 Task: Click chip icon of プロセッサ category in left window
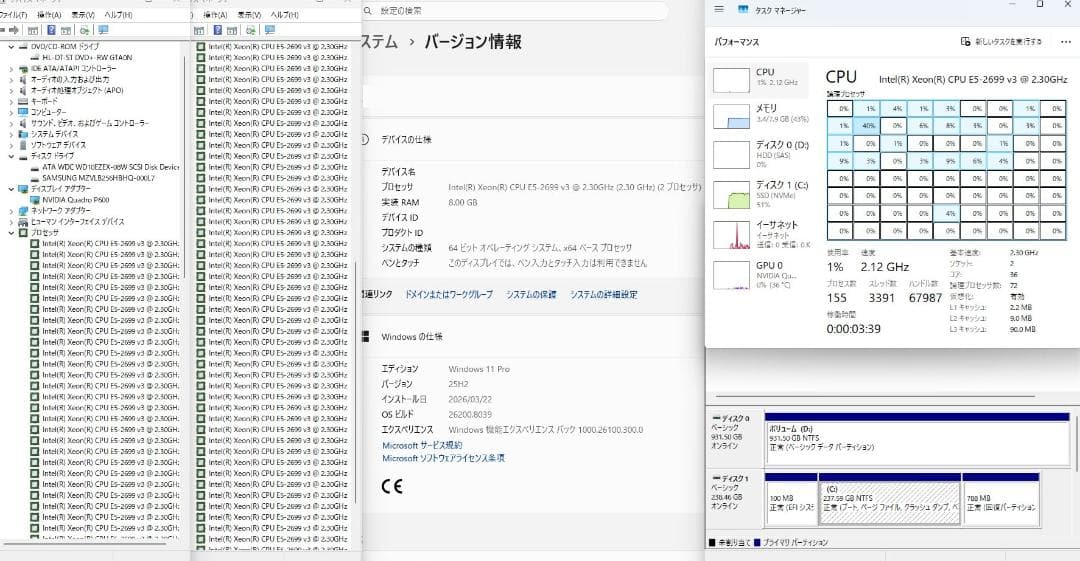pyautogui.click(x=23, y=233)
